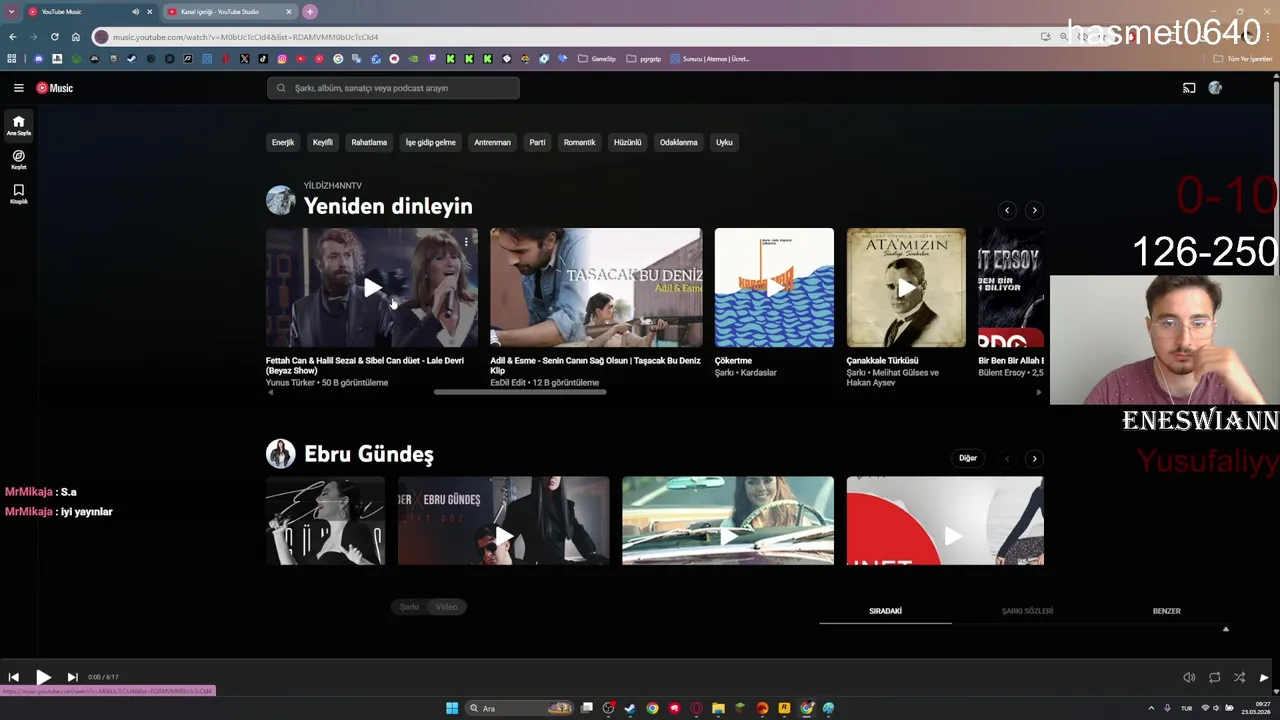
Task: Open a new browser tab
Action: coord(310,12)
